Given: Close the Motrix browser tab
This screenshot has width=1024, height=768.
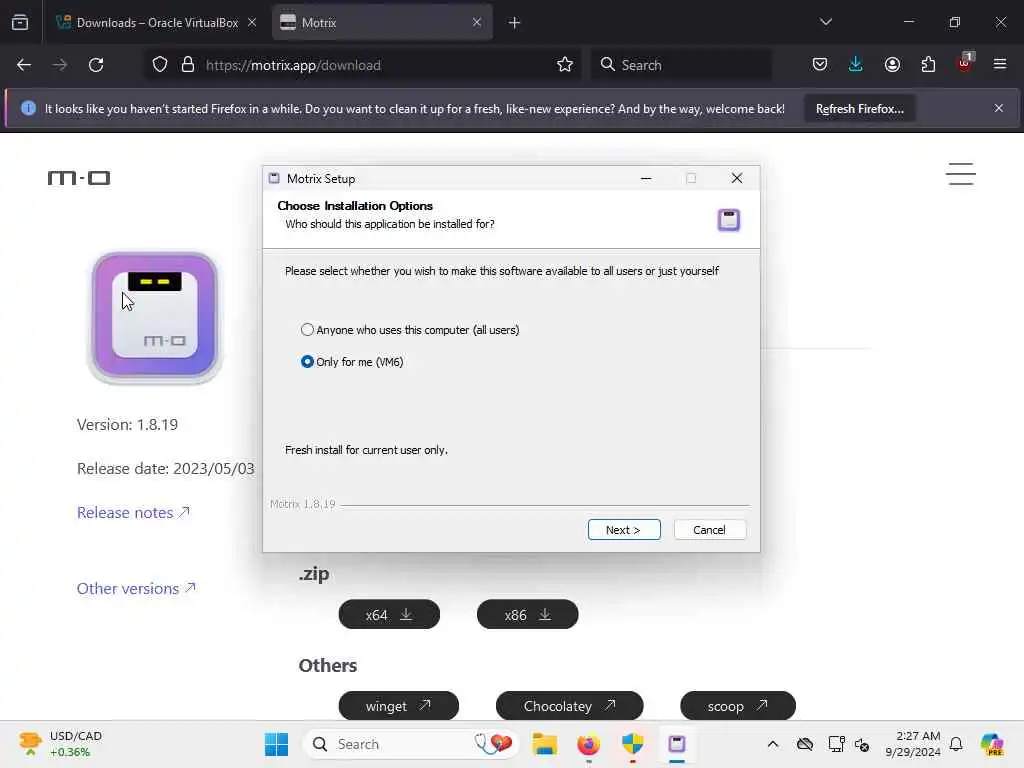Looking at the screenshot, I should [x=477, y=23].
